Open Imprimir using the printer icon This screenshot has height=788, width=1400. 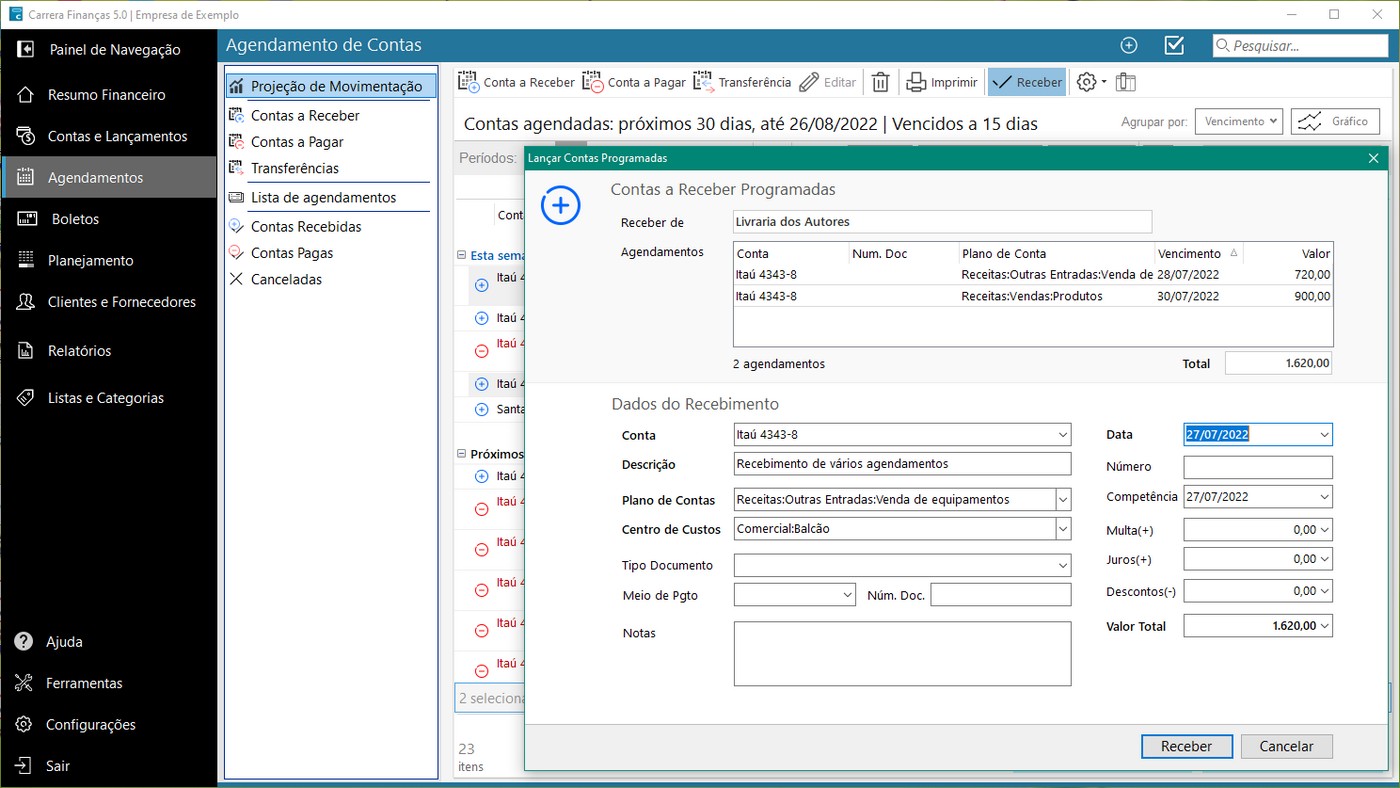[940, 81]
